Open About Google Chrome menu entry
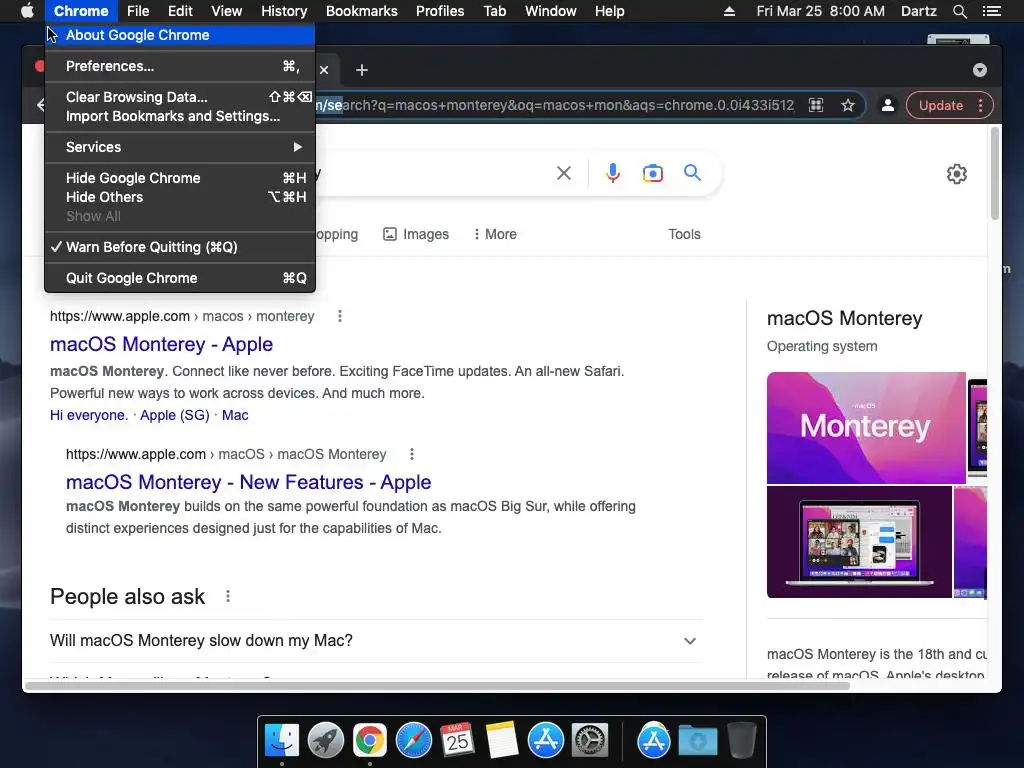 click(x=180, y=35)
